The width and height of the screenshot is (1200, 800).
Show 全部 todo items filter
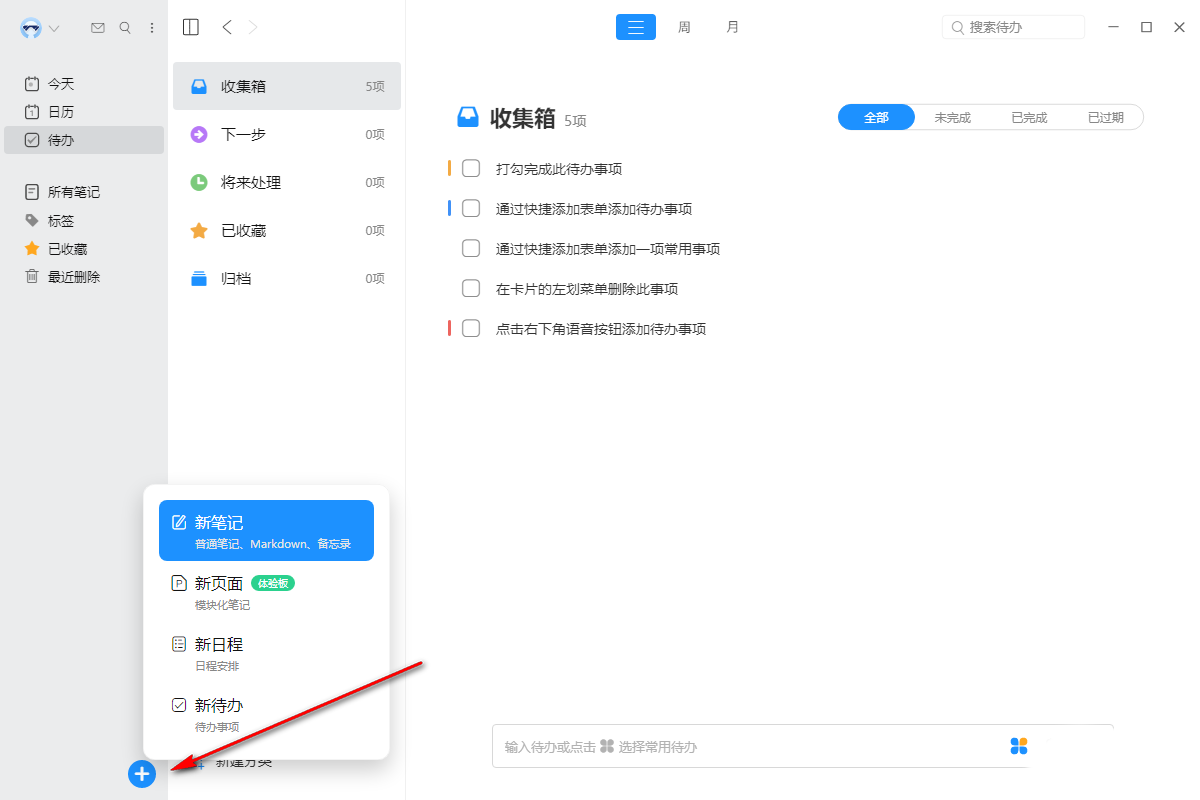[876, 117]
